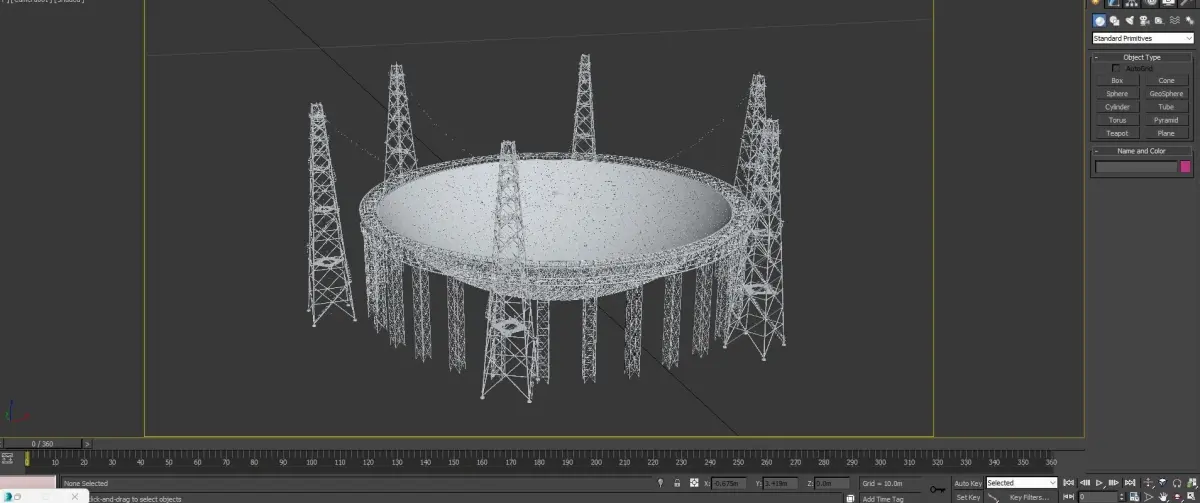1200x503 pixels.
Task: Click frame 100 on the timeline
Action: tap(311, 462)
